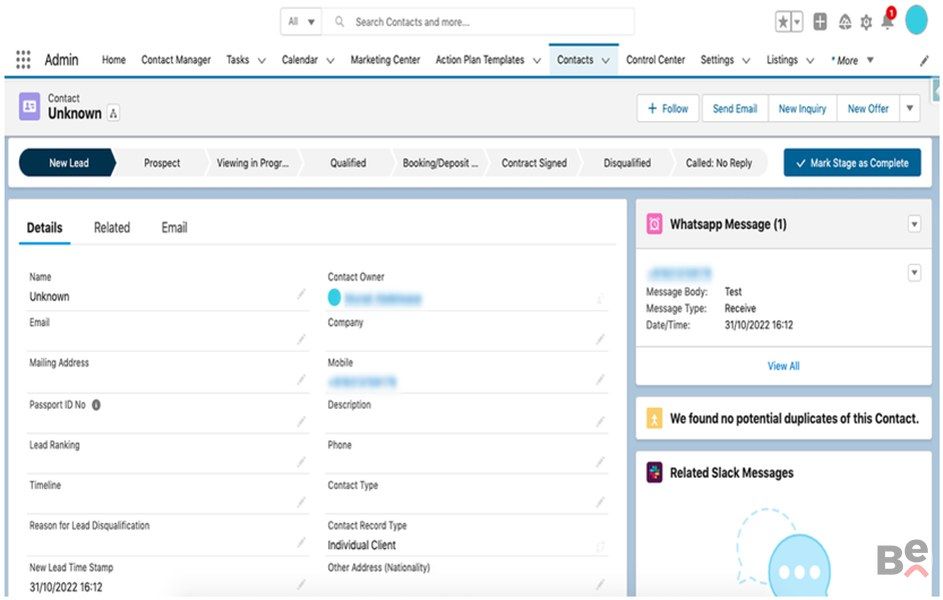The image size is (943, 600).
Task: Open the Setup gear icon
Action: 866,22
